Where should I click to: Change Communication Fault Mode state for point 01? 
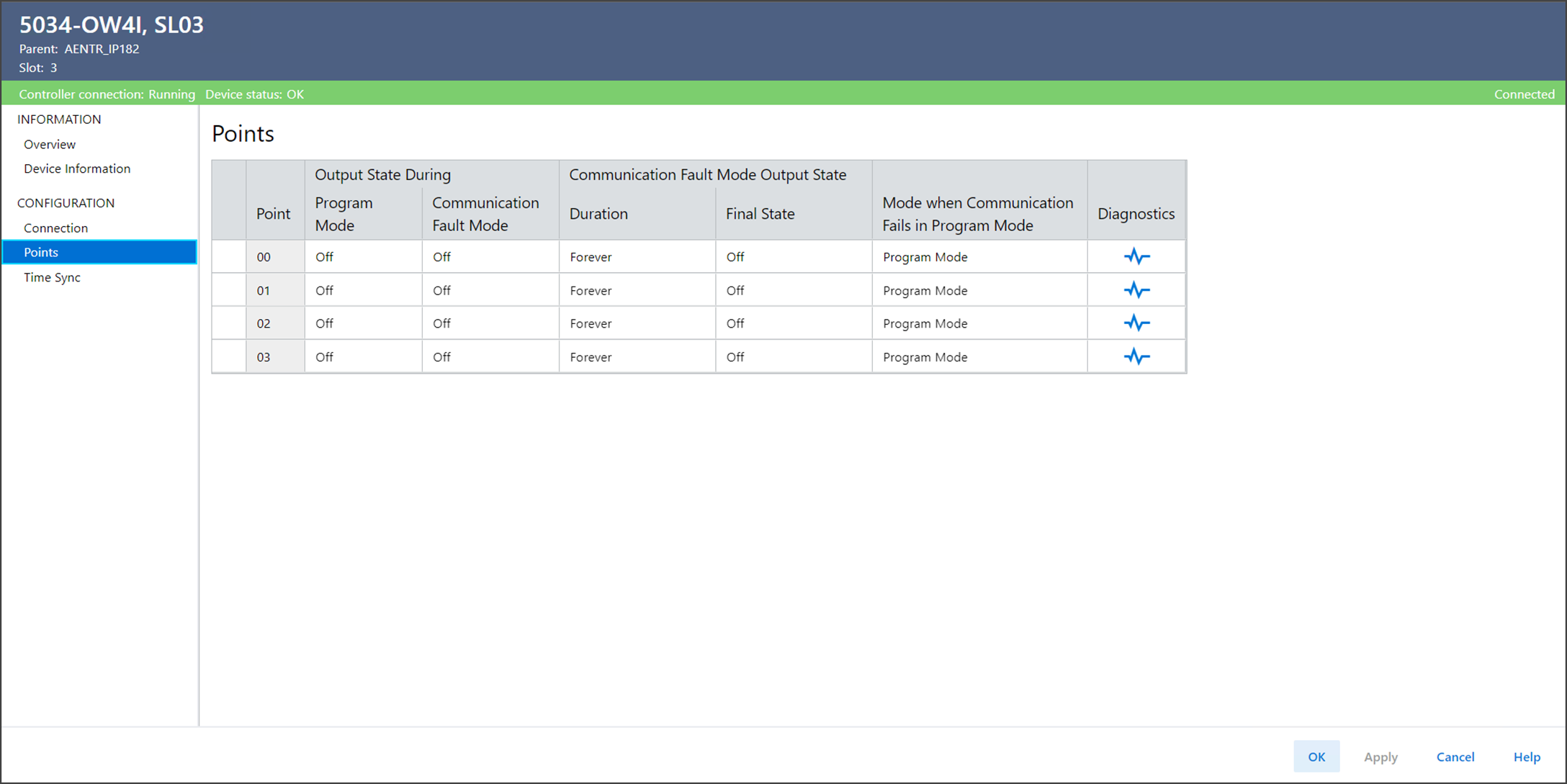[x=490, y=290]
